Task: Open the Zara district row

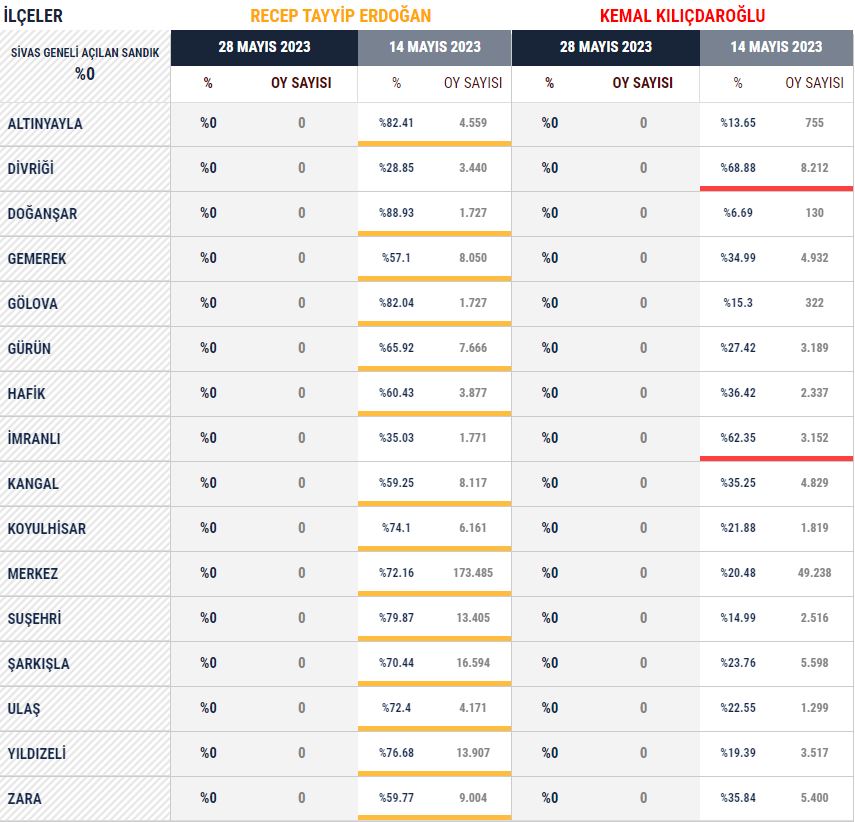Action: pyautogui.click(x=25, y=799)
